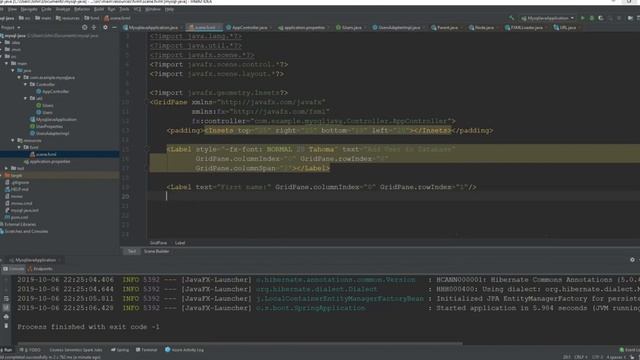The width and height of the screenshot is (640, 360).
Task: Expand the test folder arrow
Action: pos(7,168)
